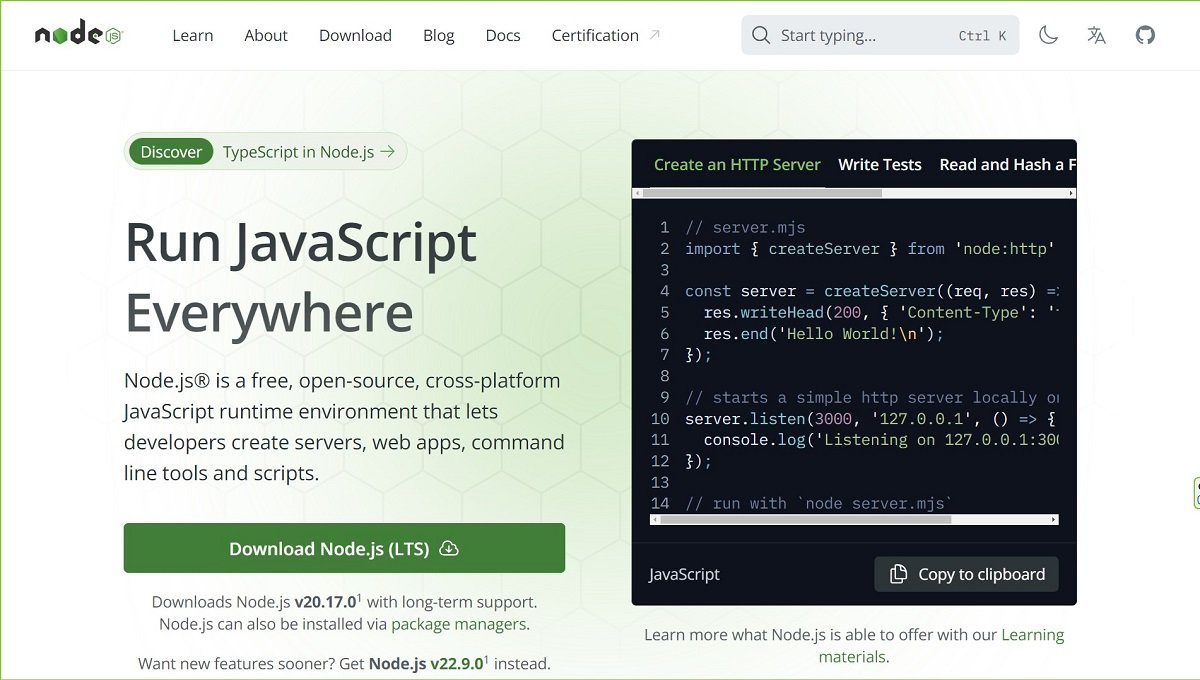The image size is (1200, 680).
Task: Switch to the Write Tests tab
Action: click(x=880, y=164)
